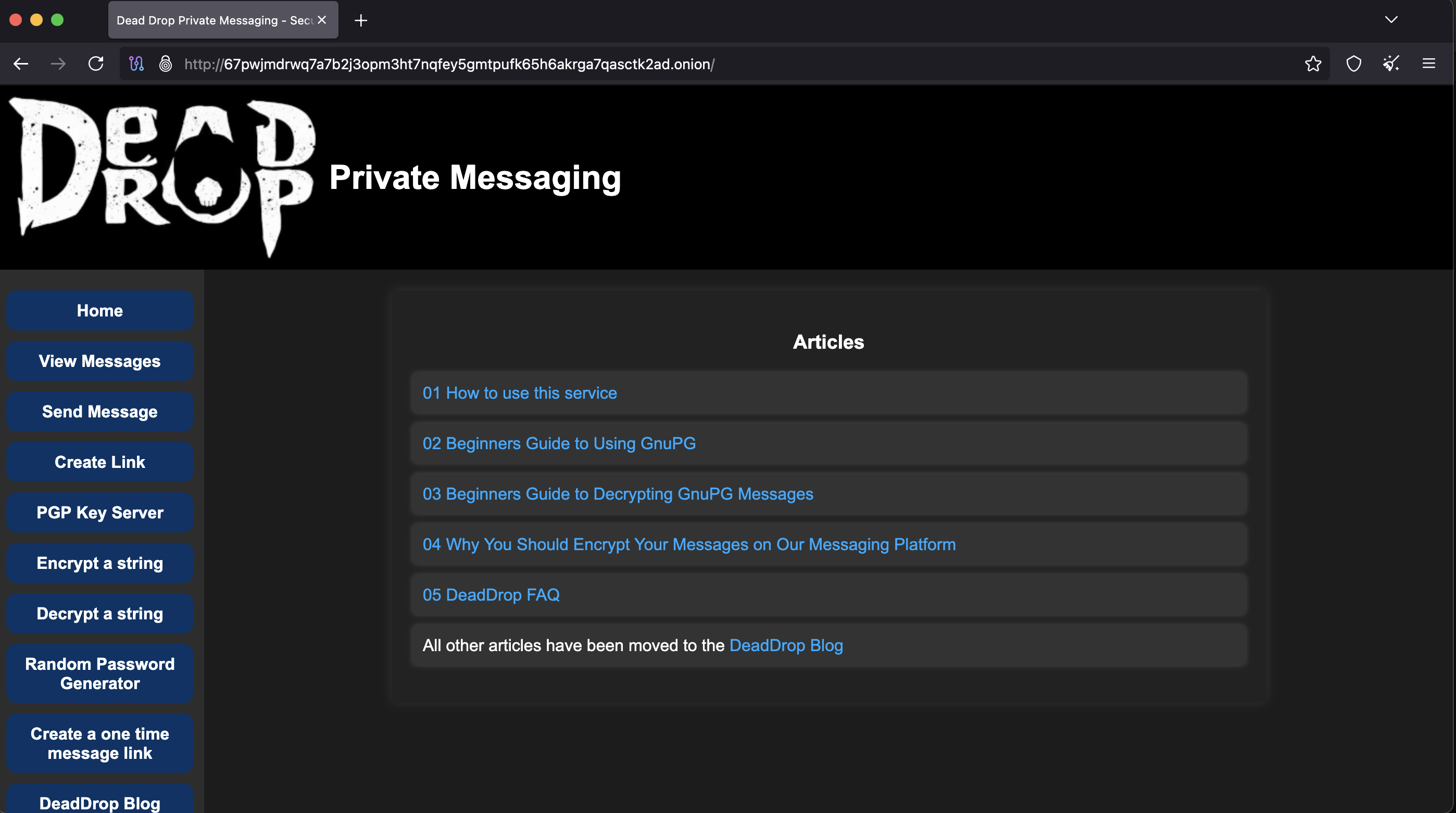Follow the DeadDrop Blog link in the text
The height and width of the screenshot is (813, 1456).
[x=786, y=645]
